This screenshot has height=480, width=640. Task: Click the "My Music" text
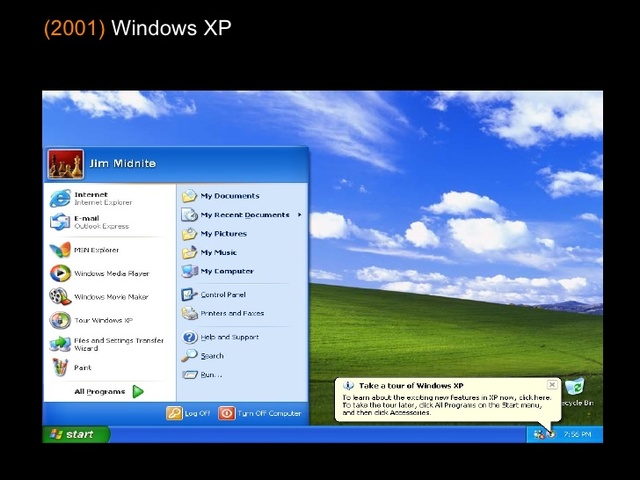(x=219, y=253)
